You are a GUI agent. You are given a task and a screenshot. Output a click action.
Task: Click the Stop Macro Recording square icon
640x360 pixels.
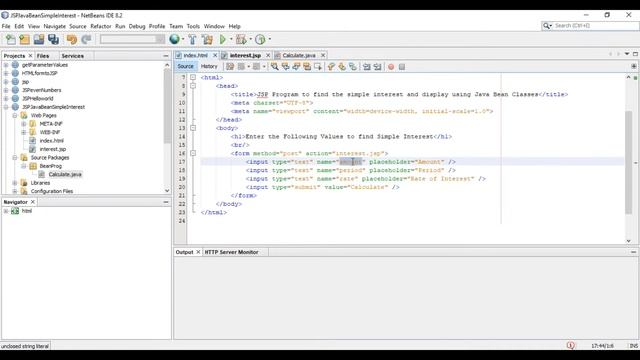(402, 67)
